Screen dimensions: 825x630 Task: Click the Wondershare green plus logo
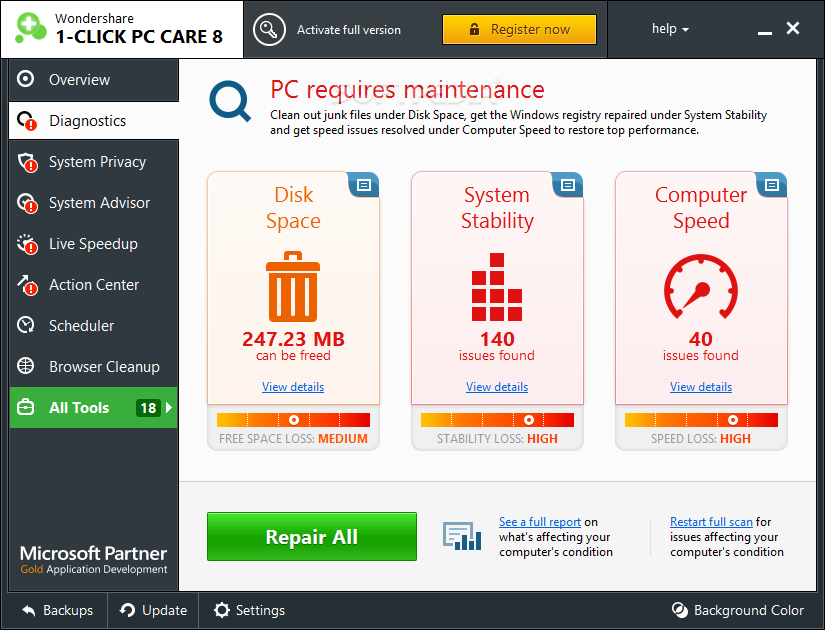[31, 27]
